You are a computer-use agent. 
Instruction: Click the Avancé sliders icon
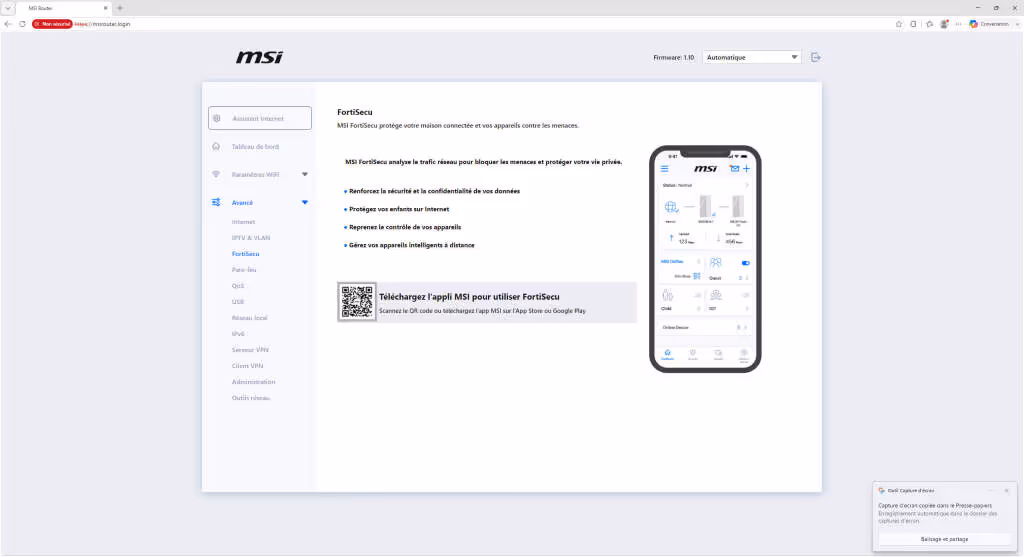click(x=216, y=202)
